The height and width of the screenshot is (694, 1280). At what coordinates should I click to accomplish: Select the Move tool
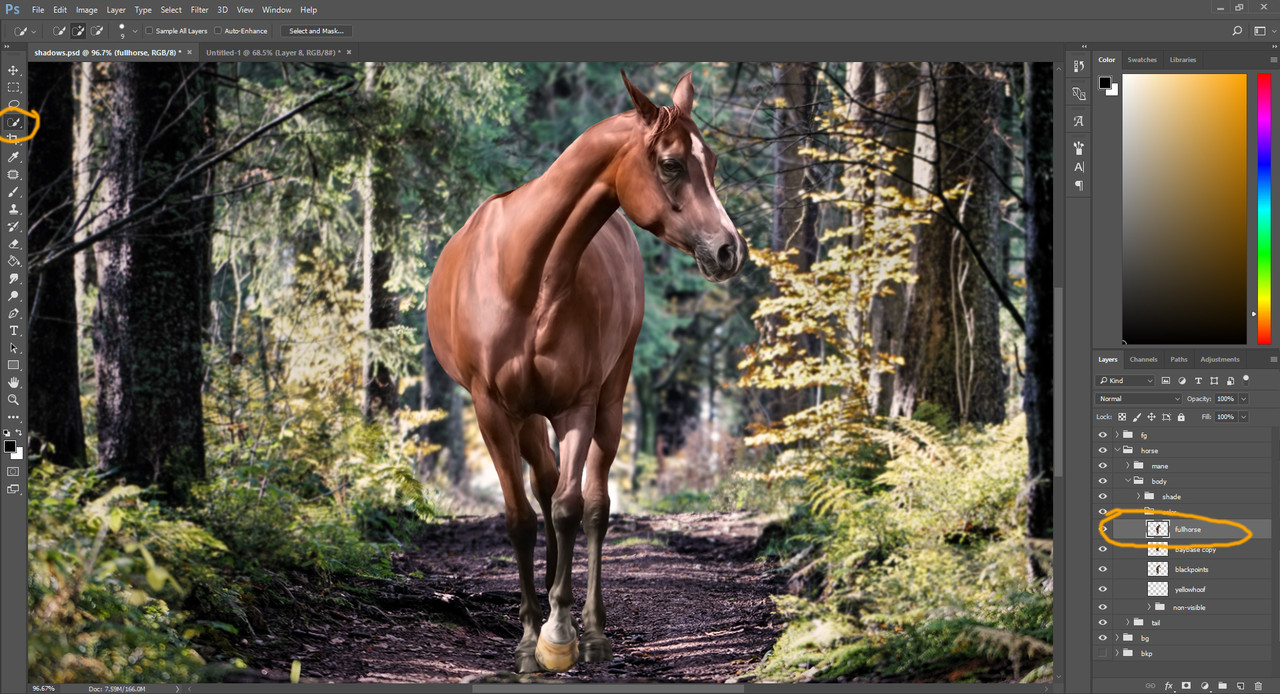click(x=13, y=70)
